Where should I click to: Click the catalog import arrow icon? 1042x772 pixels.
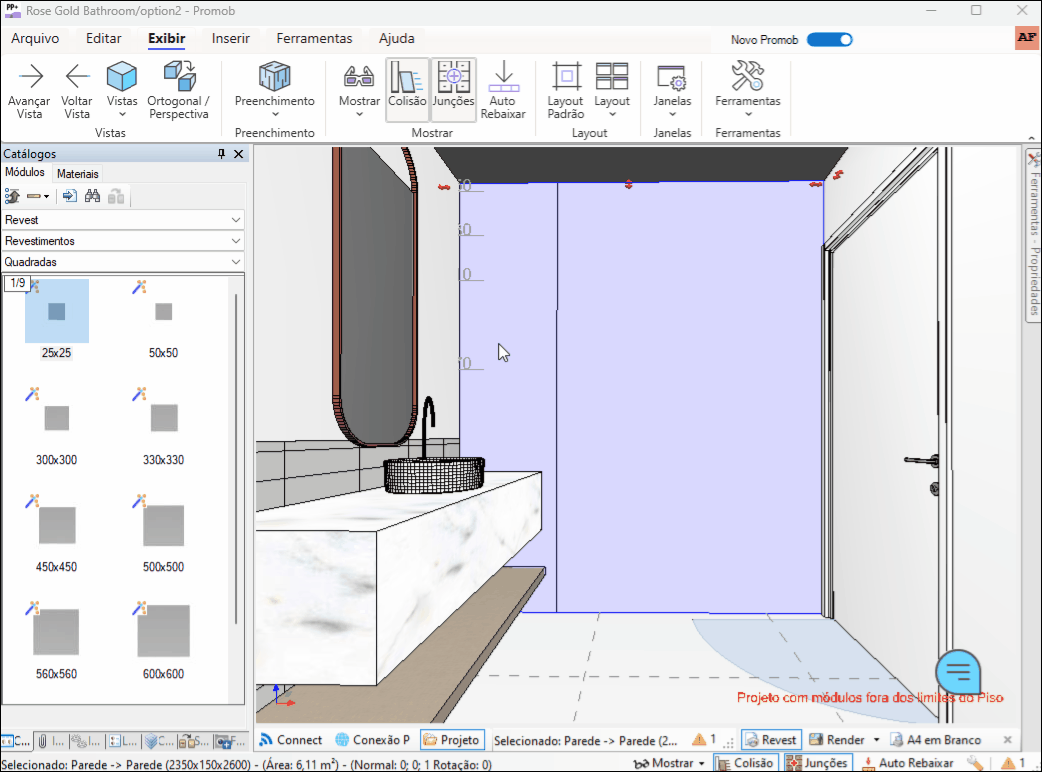pyautogui.click(x=70, y=196)
